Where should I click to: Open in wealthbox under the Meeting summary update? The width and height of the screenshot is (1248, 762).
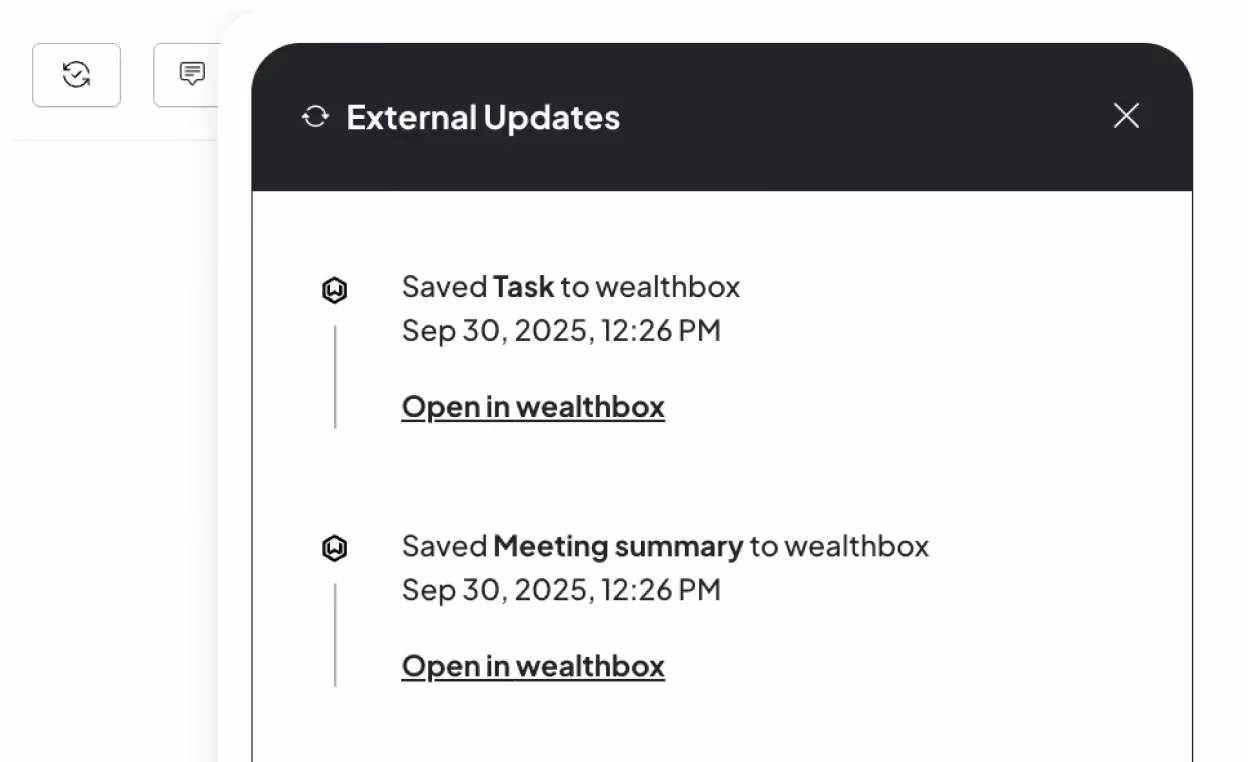coord(533,665)
